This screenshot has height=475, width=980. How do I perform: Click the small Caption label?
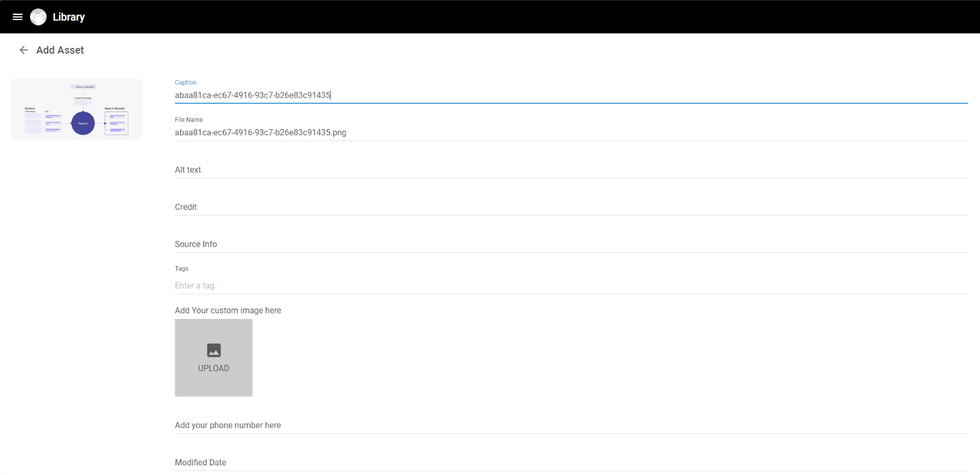pos(186,82)
